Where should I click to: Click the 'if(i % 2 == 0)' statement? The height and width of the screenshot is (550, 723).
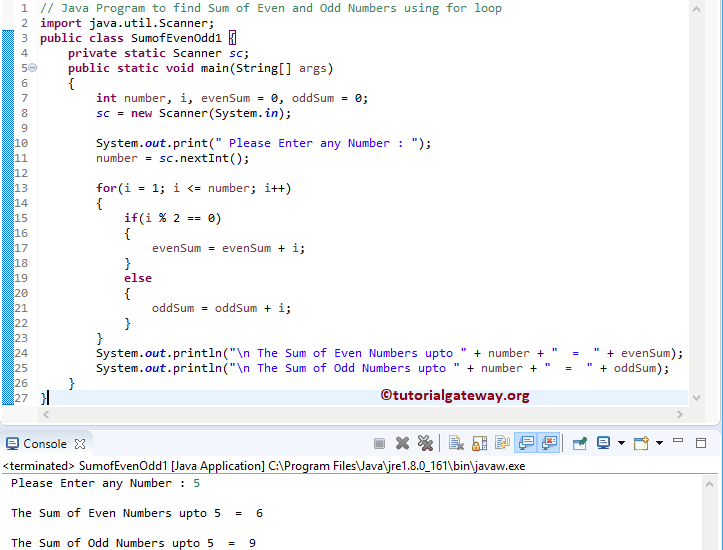click(172, 218)
